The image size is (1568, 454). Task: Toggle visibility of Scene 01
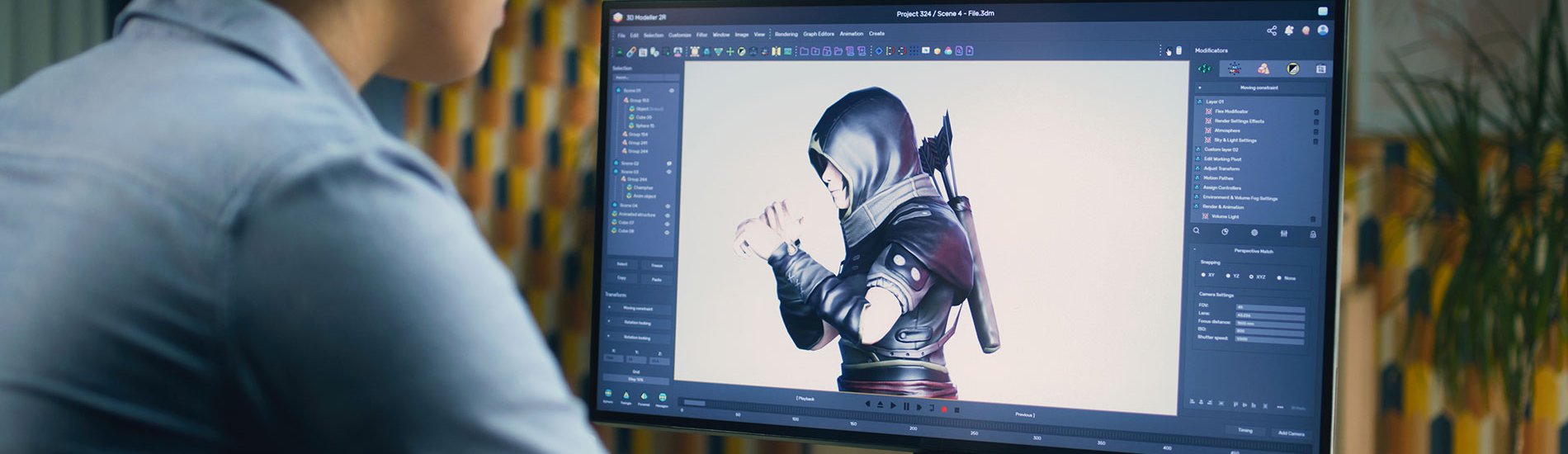tap(671, 91)
